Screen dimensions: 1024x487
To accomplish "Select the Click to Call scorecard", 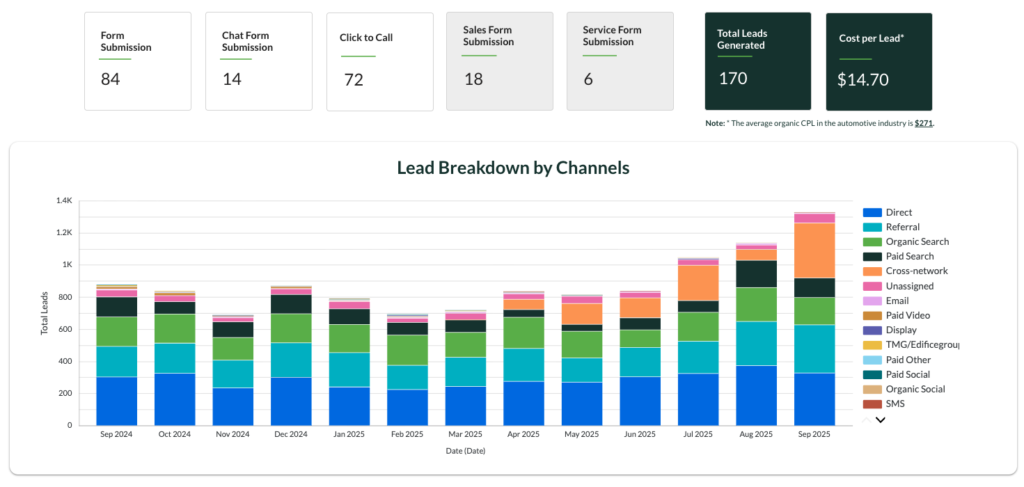I will [379, 61].
